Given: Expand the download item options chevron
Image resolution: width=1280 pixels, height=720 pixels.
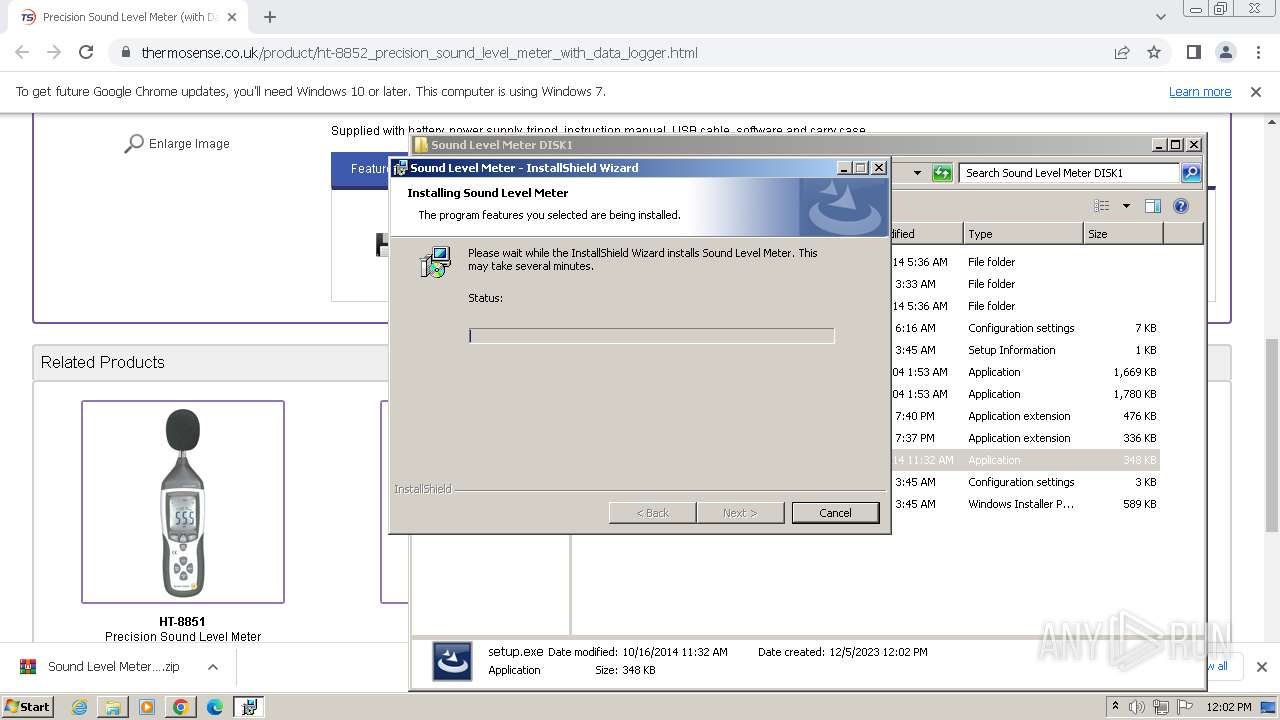Looking at the screenshot, I should point(213,667).
